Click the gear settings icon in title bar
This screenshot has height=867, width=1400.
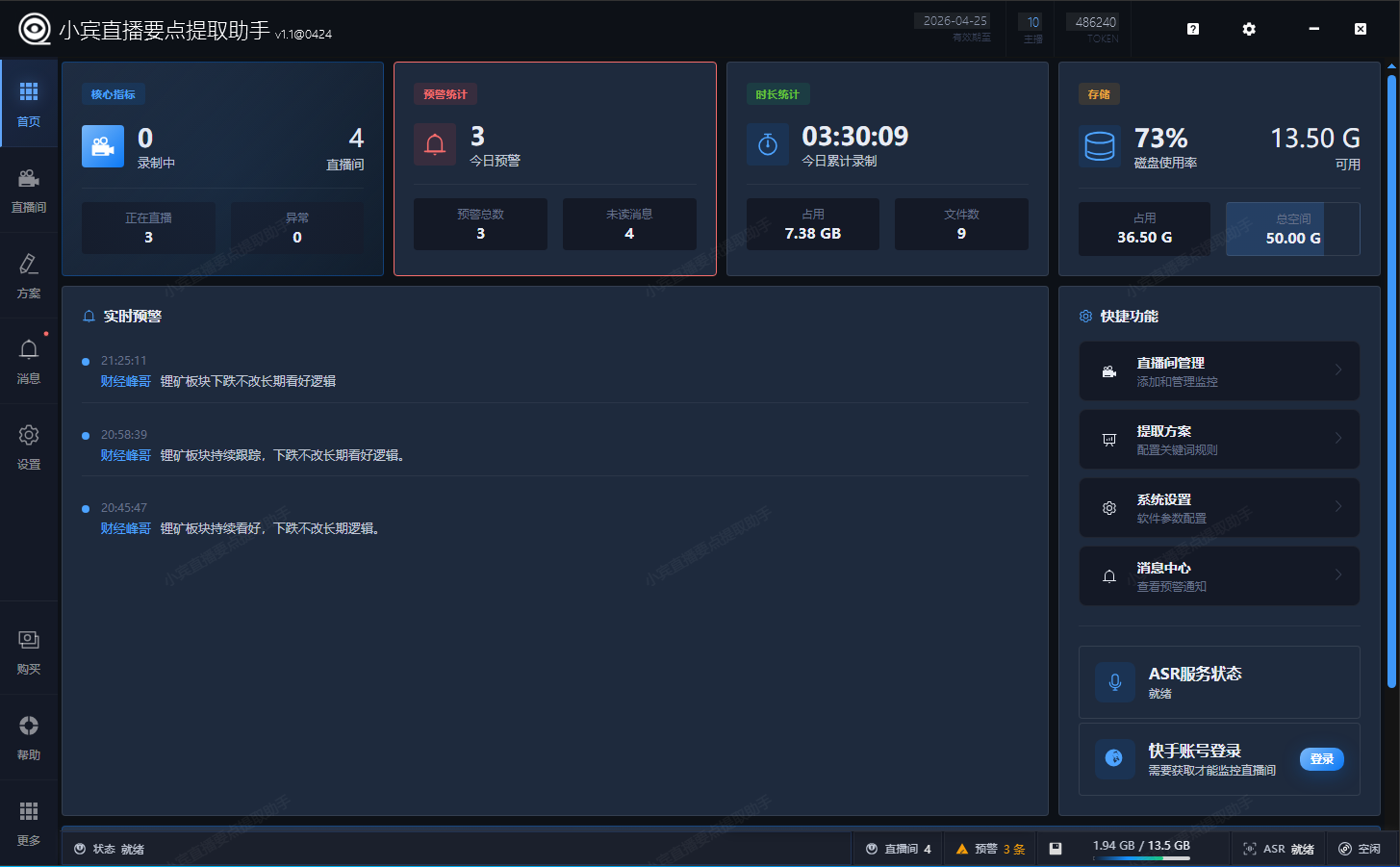coord(1248,29)
